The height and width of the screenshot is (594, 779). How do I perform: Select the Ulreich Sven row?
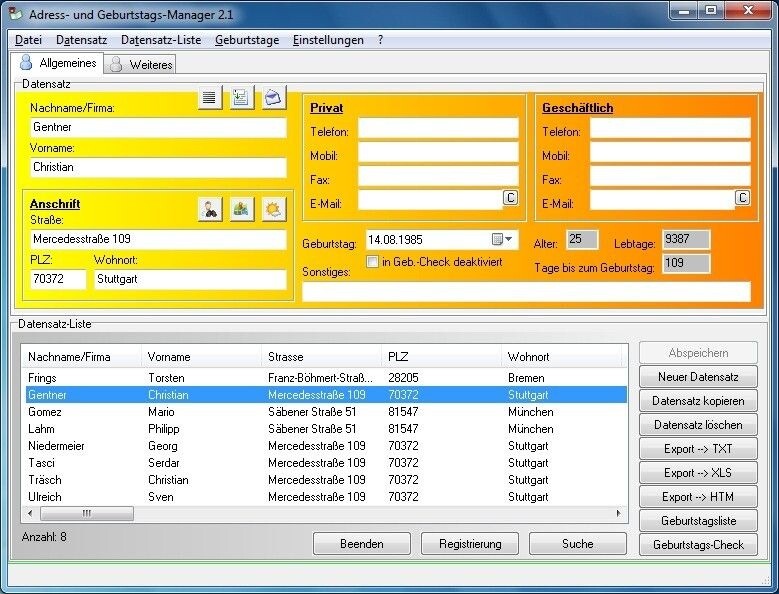point(326,497)
